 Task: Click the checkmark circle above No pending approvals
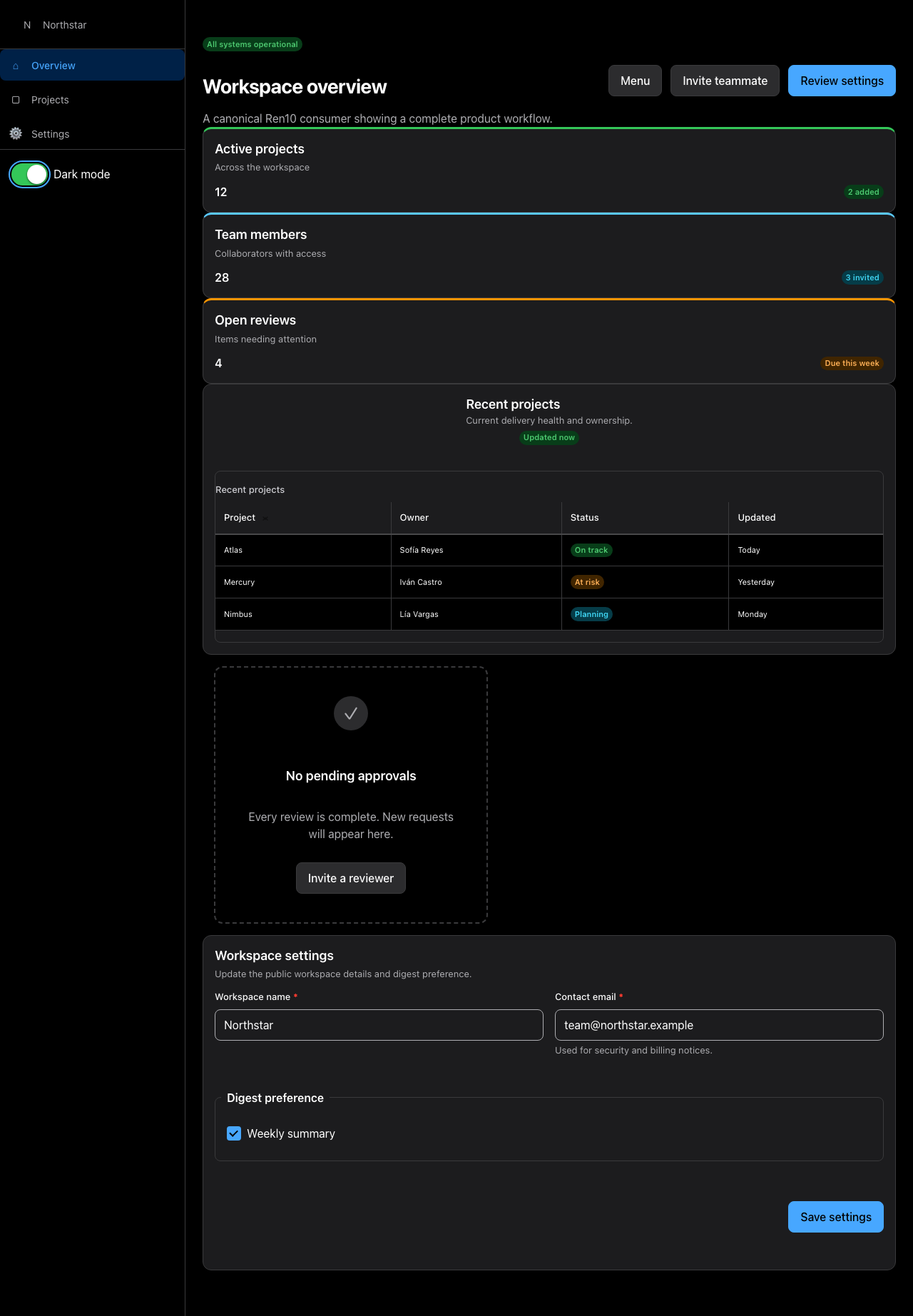(351, 713)
